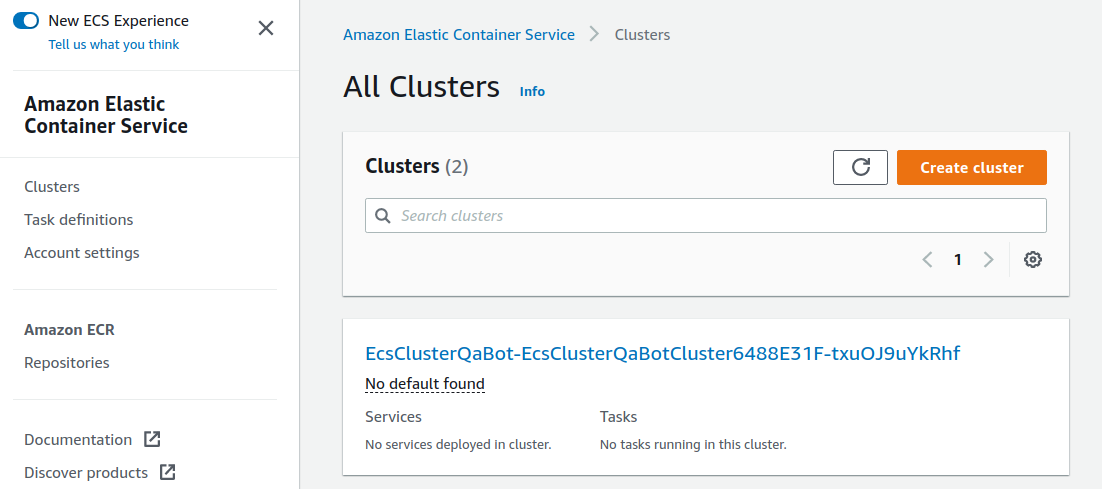Screen dimensions: 1102x489
Task: Click external link icon beside Documentation
Action: pos(152,439)
